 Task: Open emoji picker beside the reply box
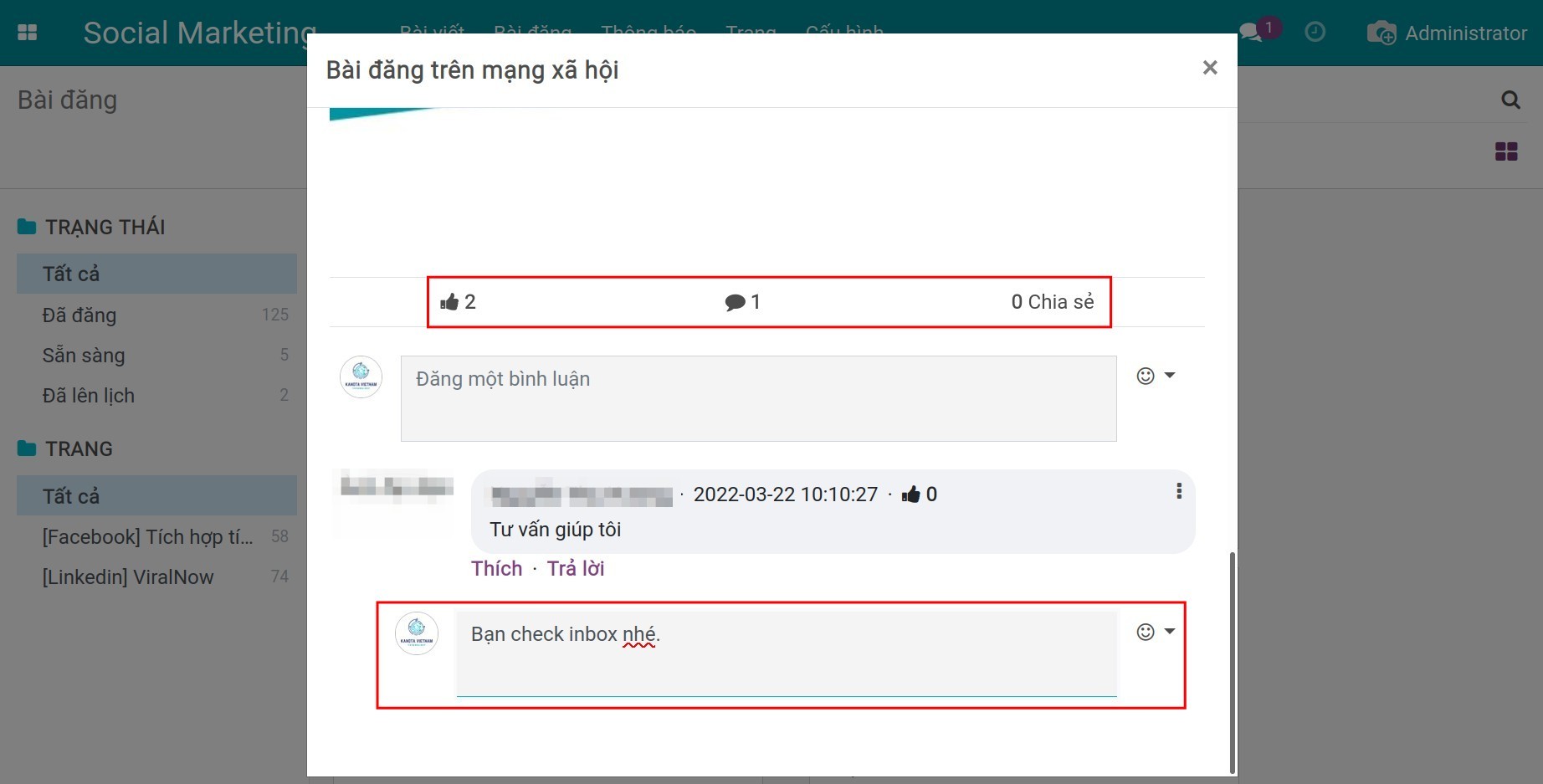1155,633
